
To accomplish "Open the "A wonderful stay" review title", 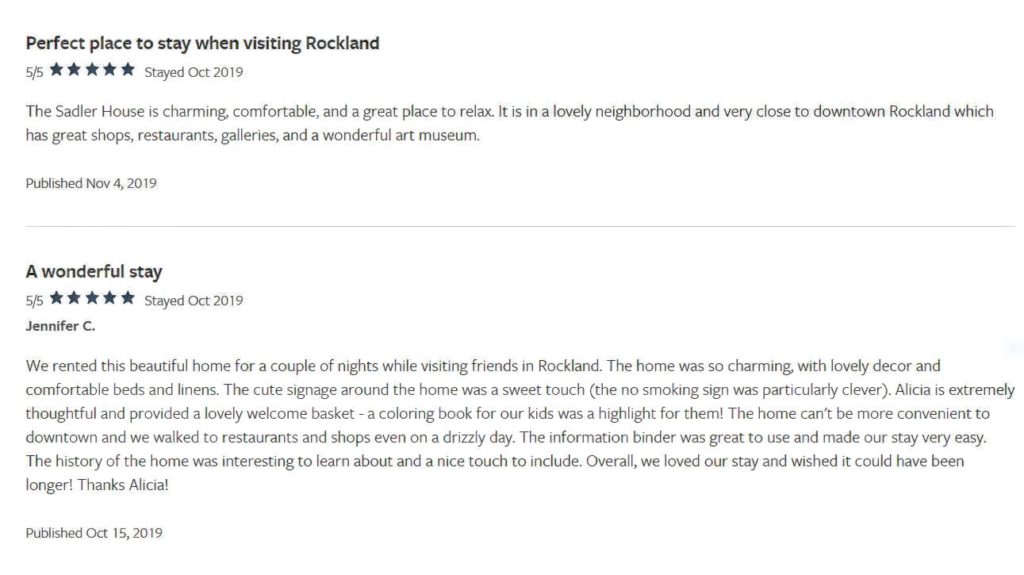I will pos(94,272).
